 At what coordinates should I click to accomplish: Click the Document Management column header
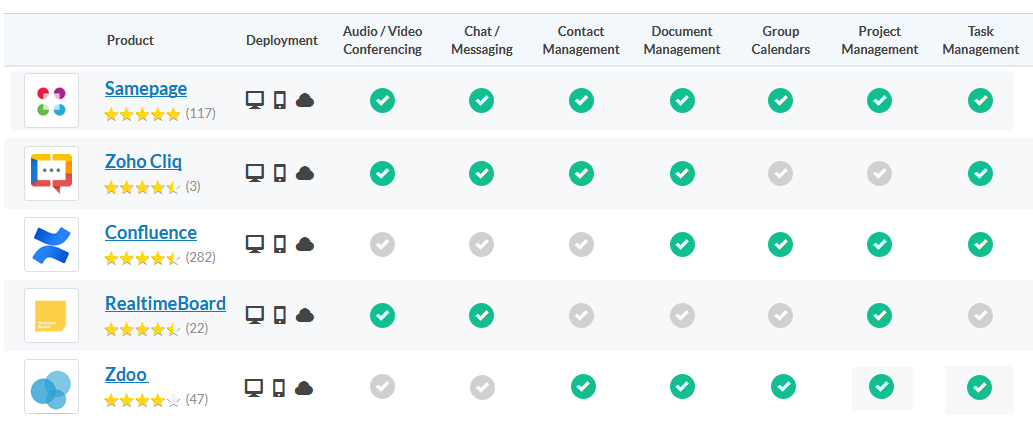tap(682, 40)
